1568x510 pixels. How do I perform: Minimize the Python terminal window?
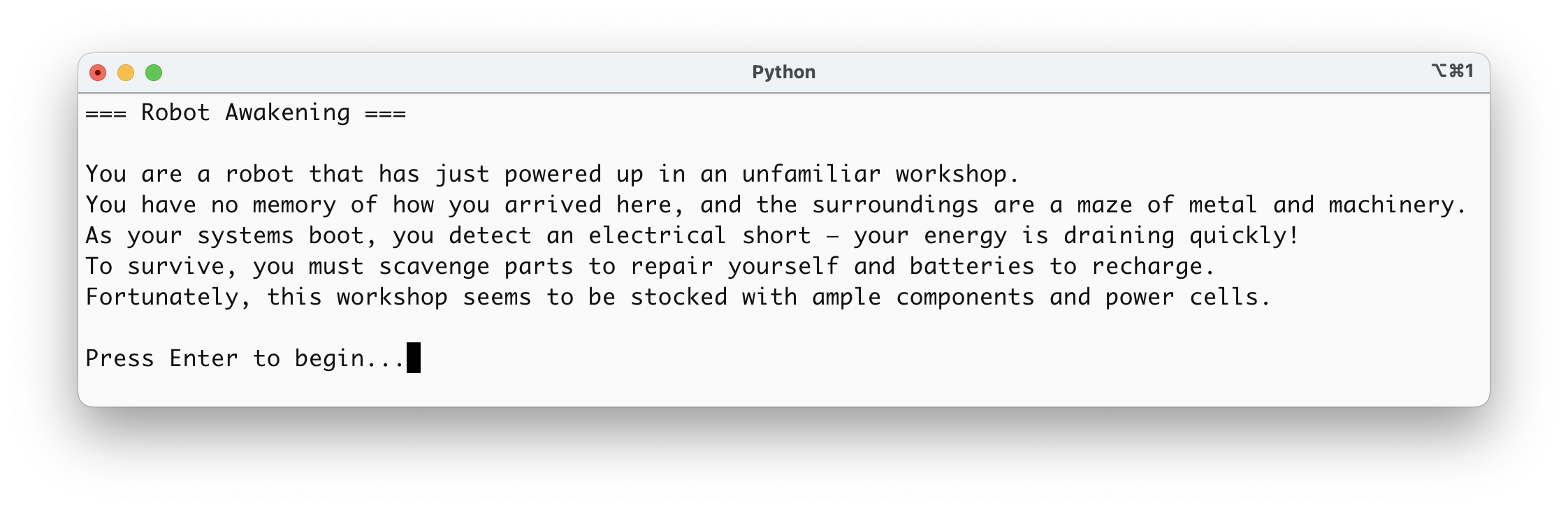pos(126,73)
